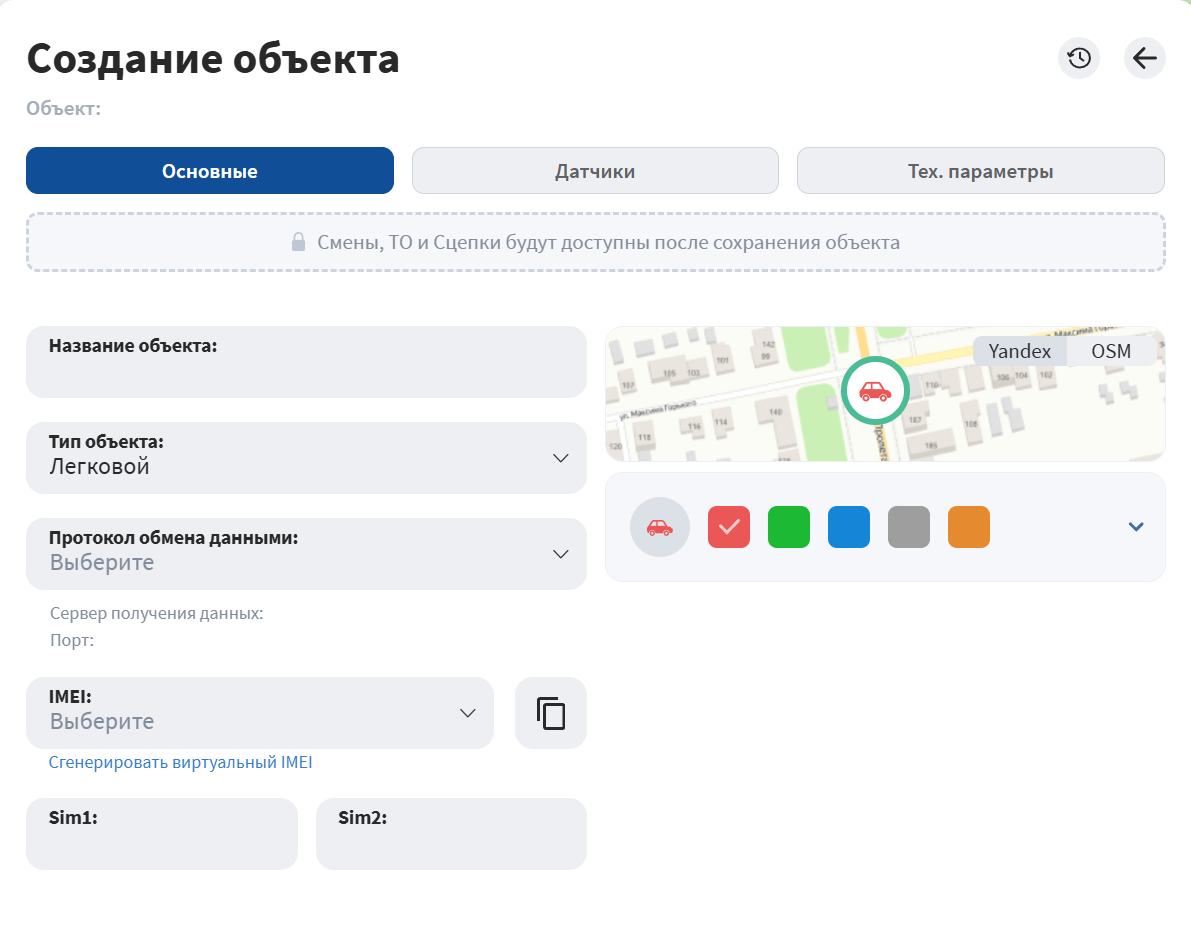The height and width of the screenshot is (932, 1191).
Task: Click the back arrow icon
Action: click(x=1144, y=58)
